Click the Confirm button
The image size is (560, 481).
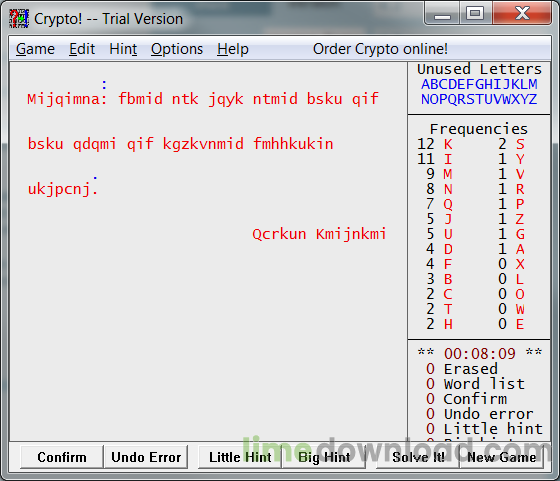coord(62,457)
